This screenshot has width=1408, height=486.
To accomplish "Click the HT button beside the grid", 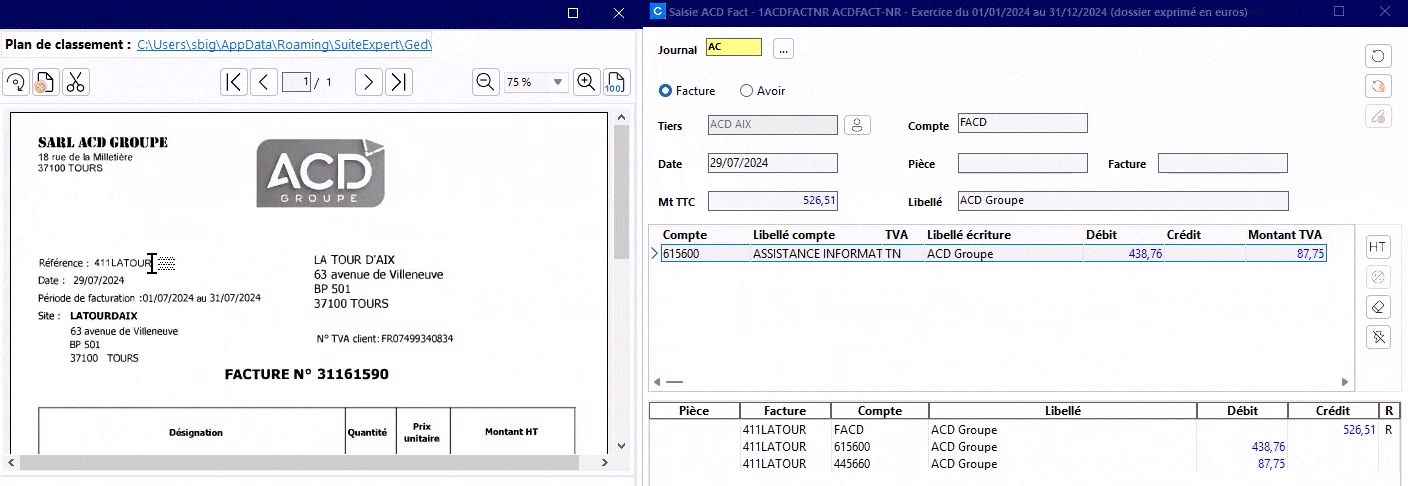I will pos(1378,246).
